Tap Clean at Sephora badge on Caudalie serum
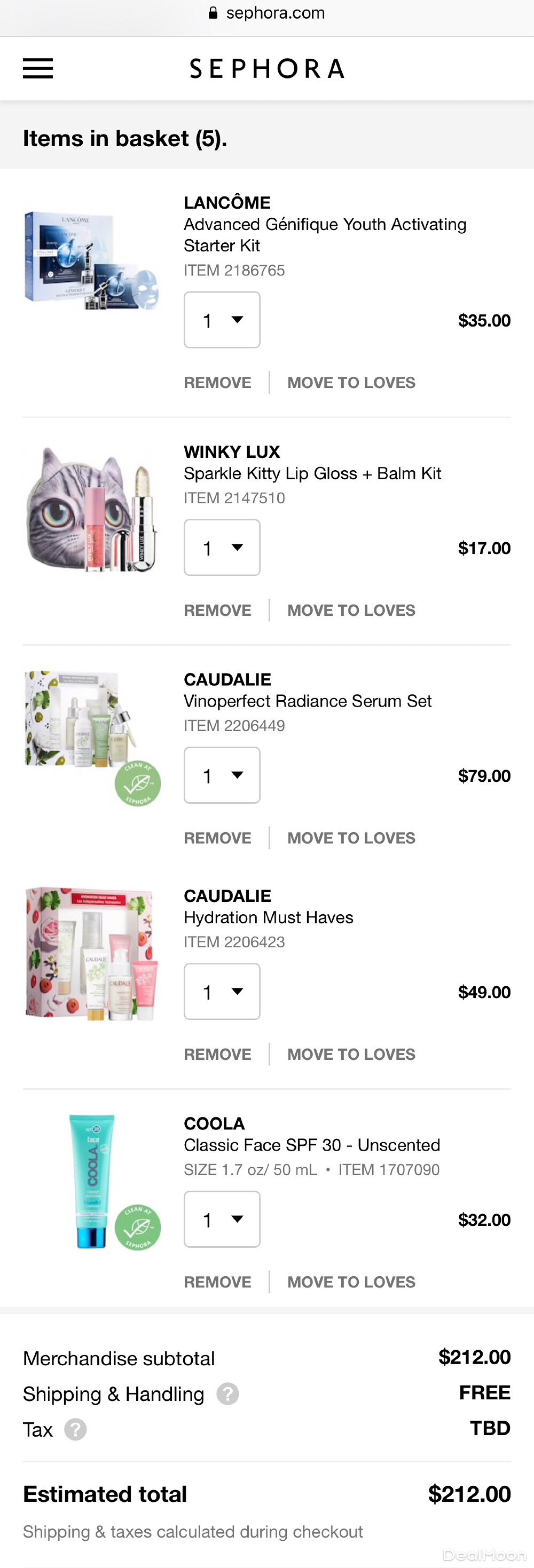This screenshot has height=1568, width=534. pyautogui.click(x=138, y=783)
